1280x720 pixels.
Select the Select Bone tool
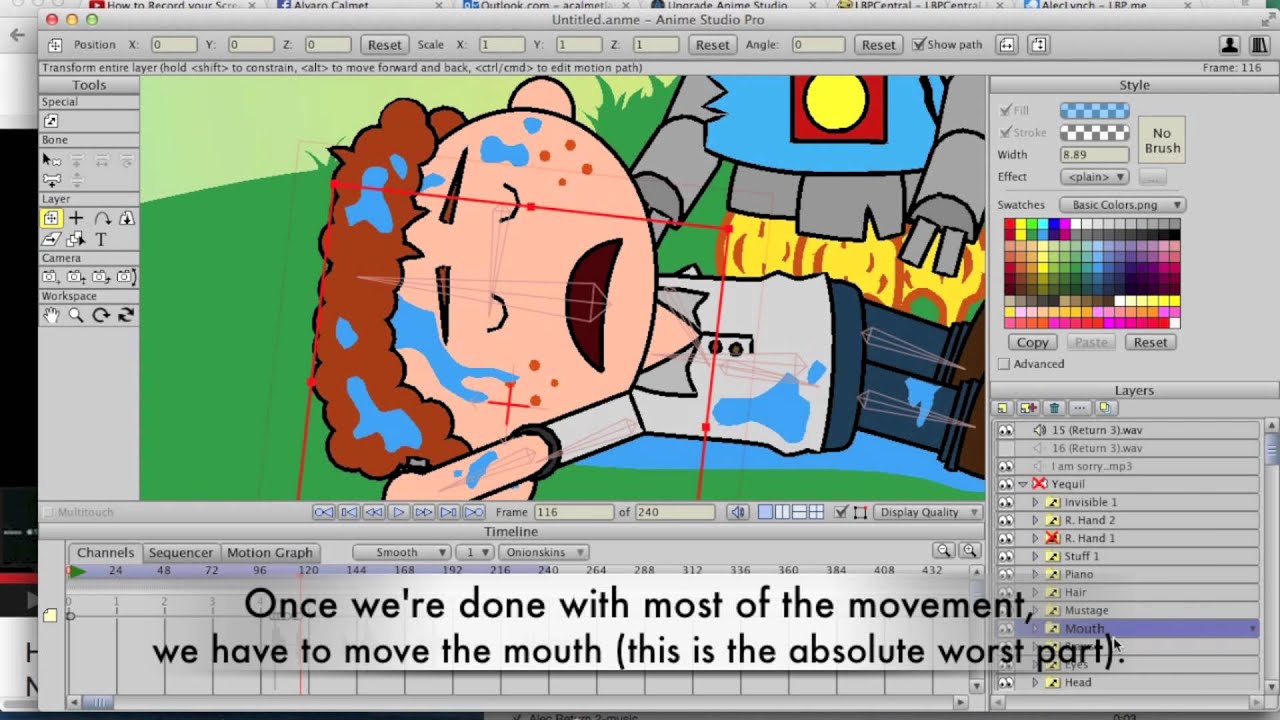[x=51, y=159]
